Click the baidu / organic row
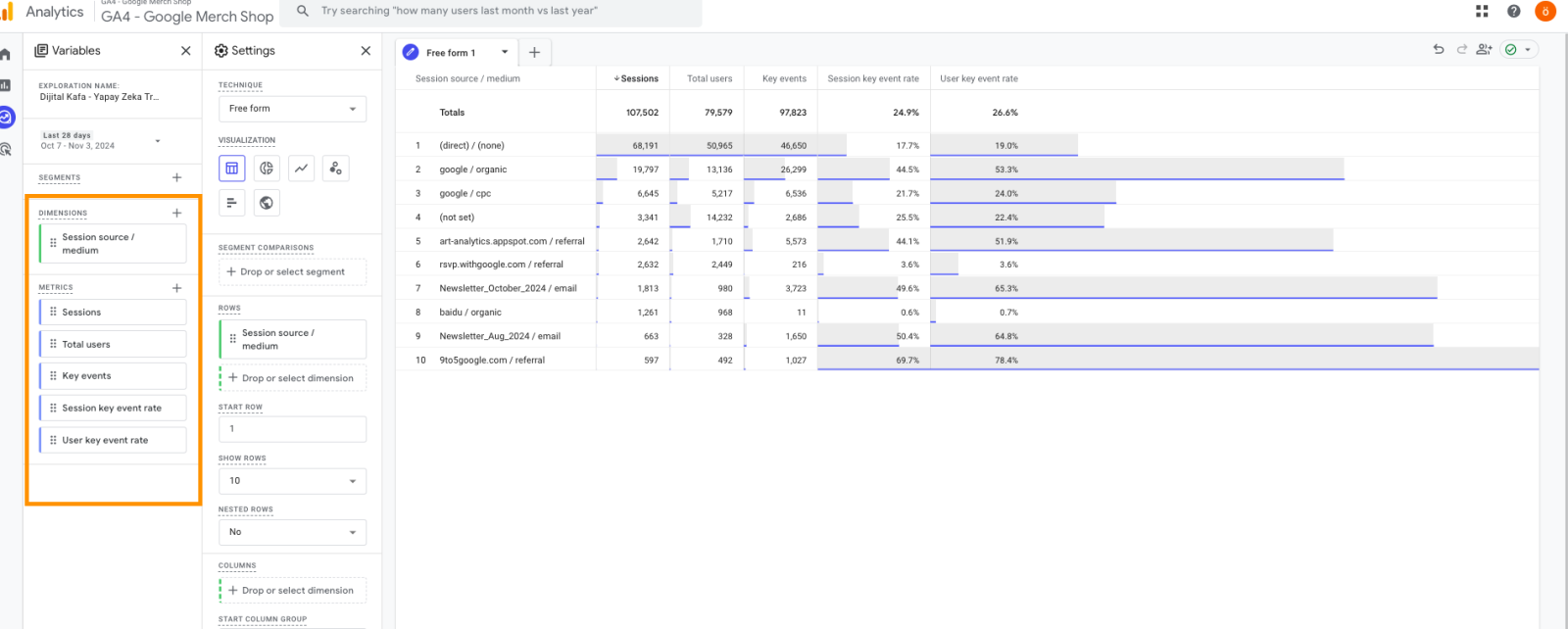The width and height of the screenshot is (1568, 629). pyautogui.click(x=967, y=313)
